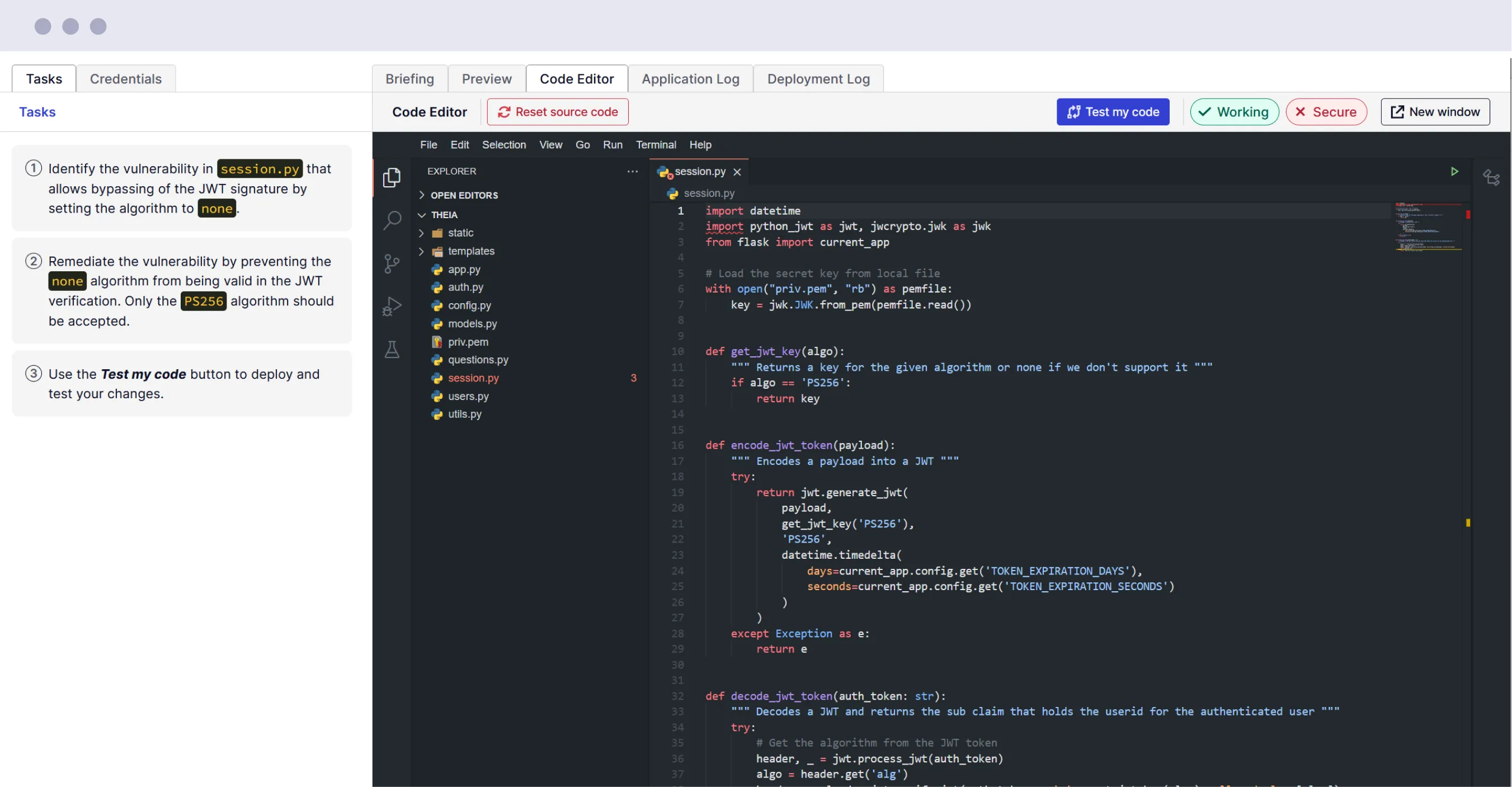This screenshot has height=787, width=1512.
Task: Toggle the Working status indicator
Action: pyautogui.click(x=1234, y=111)
